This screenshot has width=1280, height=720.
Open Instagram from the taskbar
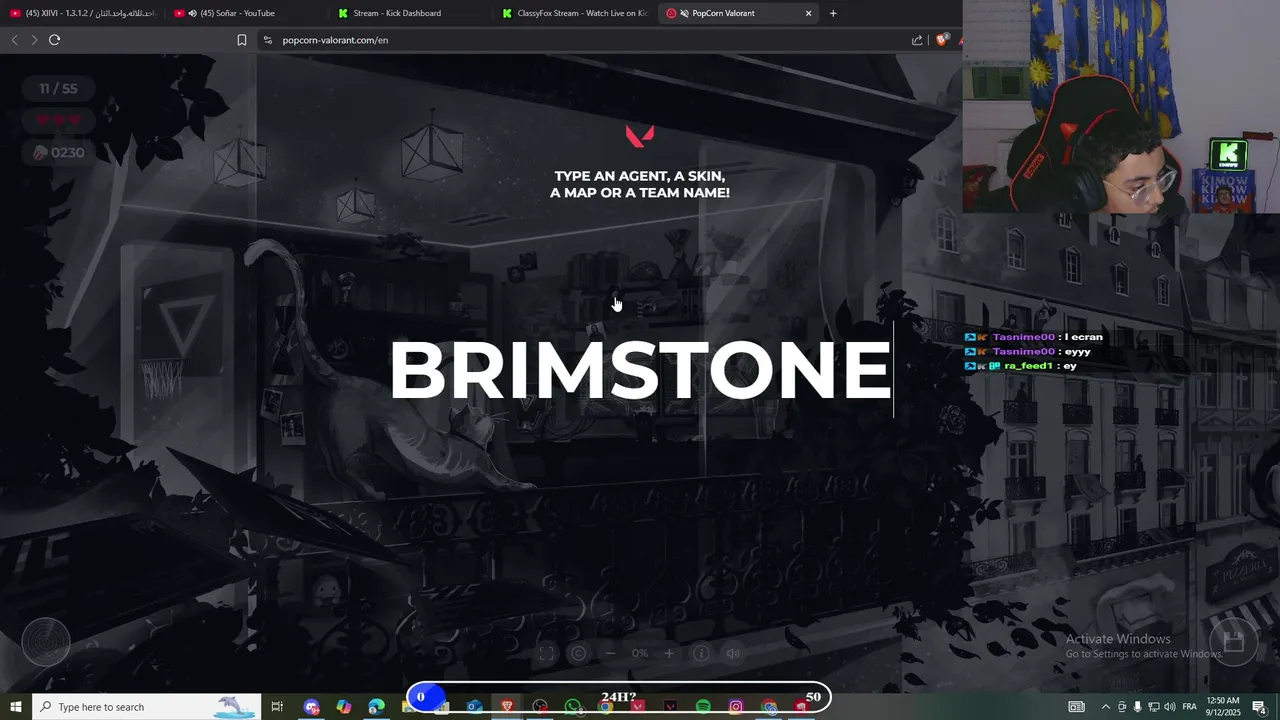[736, 707]
